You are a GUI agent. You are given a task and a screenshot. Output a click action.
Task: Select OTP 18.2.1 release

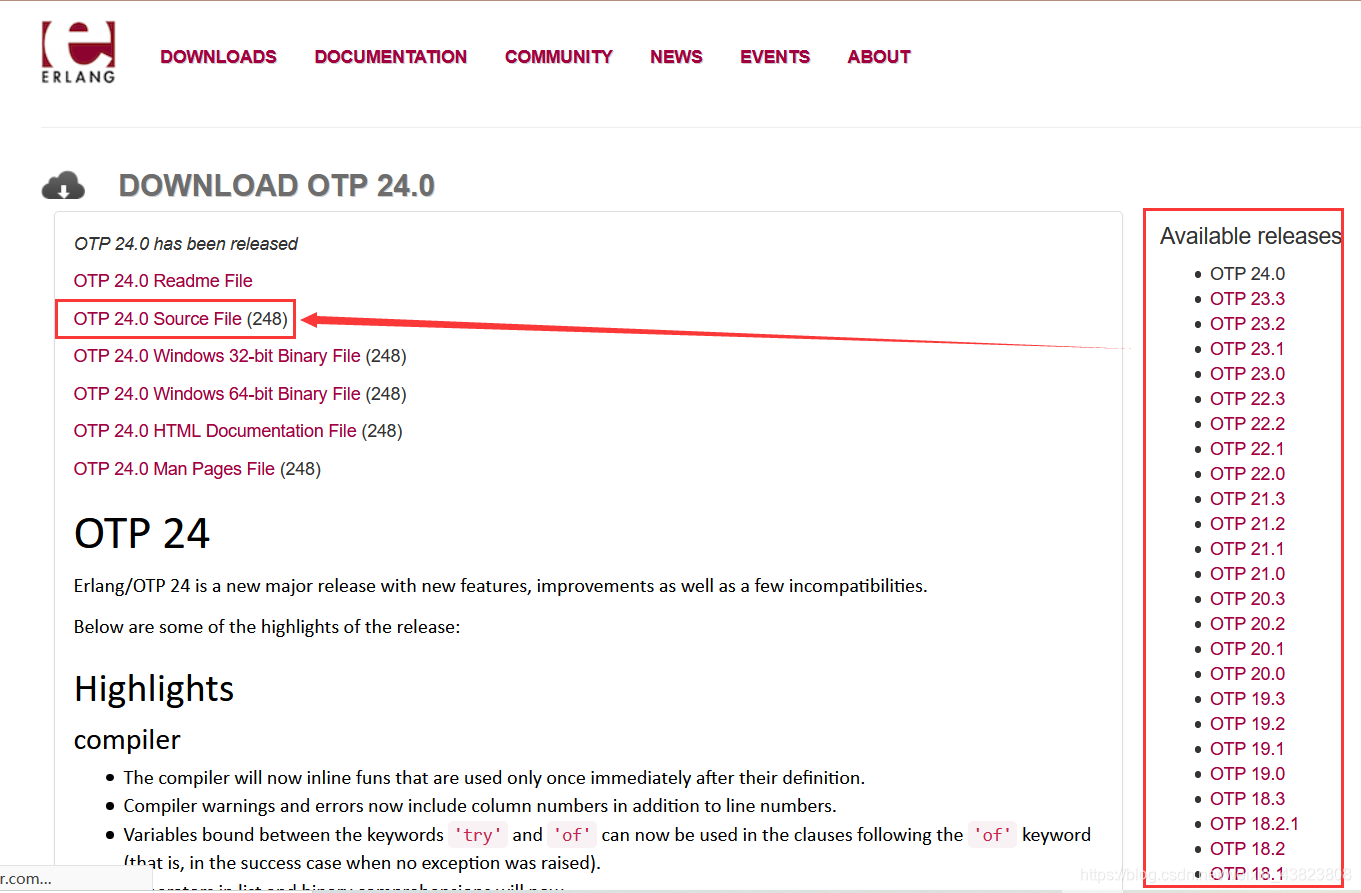tap(1254, 824)
